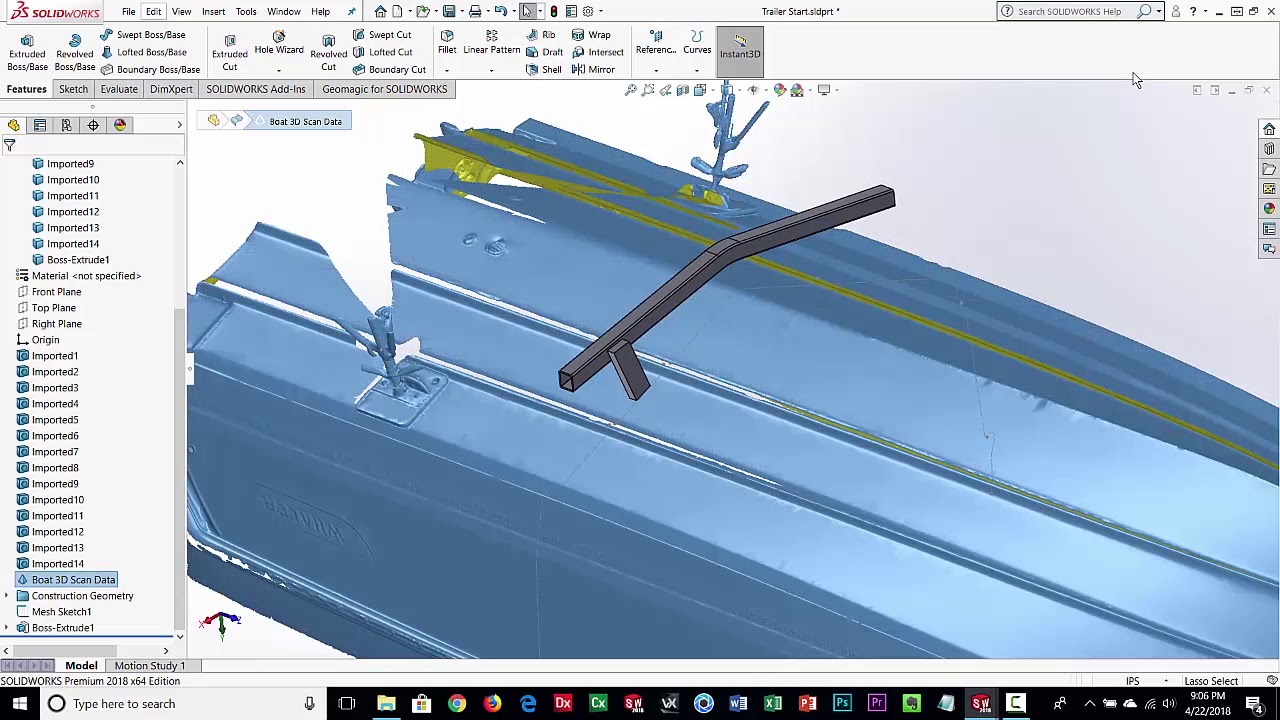Open the Hole Wizard dropdown arrow
The image size is (1280, 720).
(x=279, y=70)
